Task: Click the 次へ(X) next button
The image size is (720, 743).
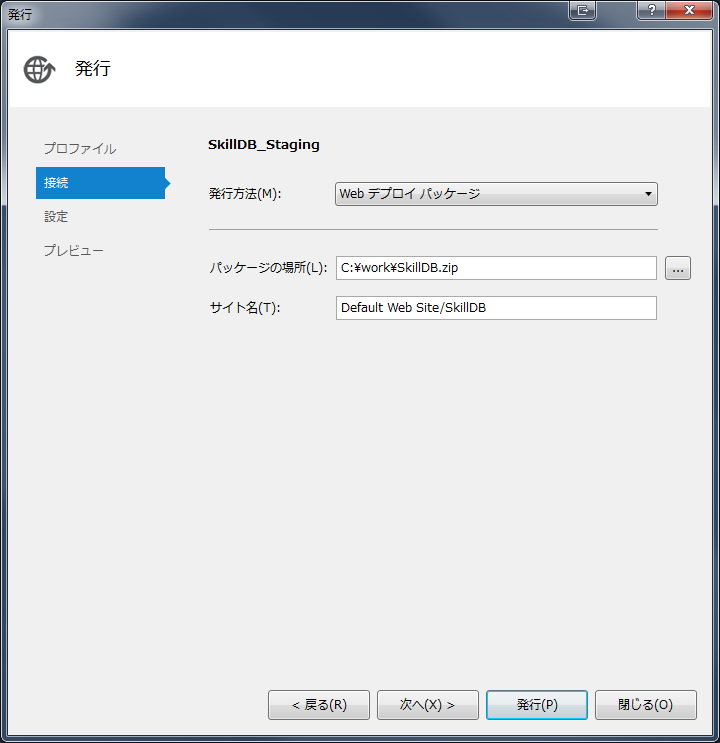Action: 428,705
